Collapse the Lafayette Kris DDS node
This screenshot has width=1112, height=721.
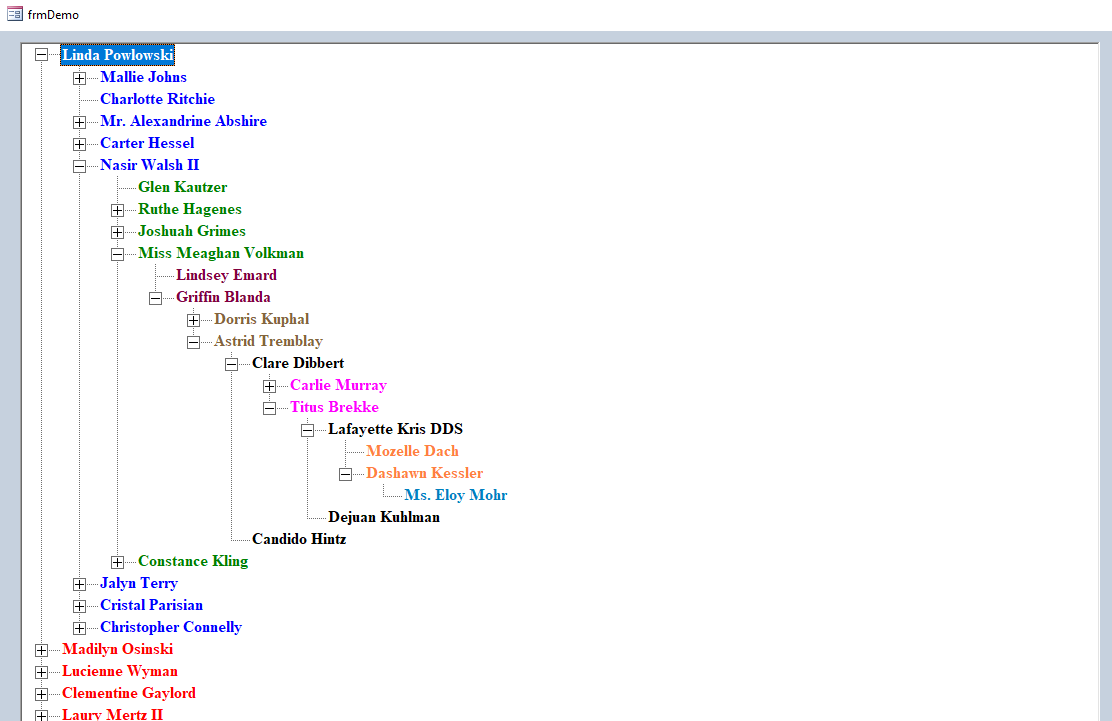pyautogui.click(x=307, y=430)
